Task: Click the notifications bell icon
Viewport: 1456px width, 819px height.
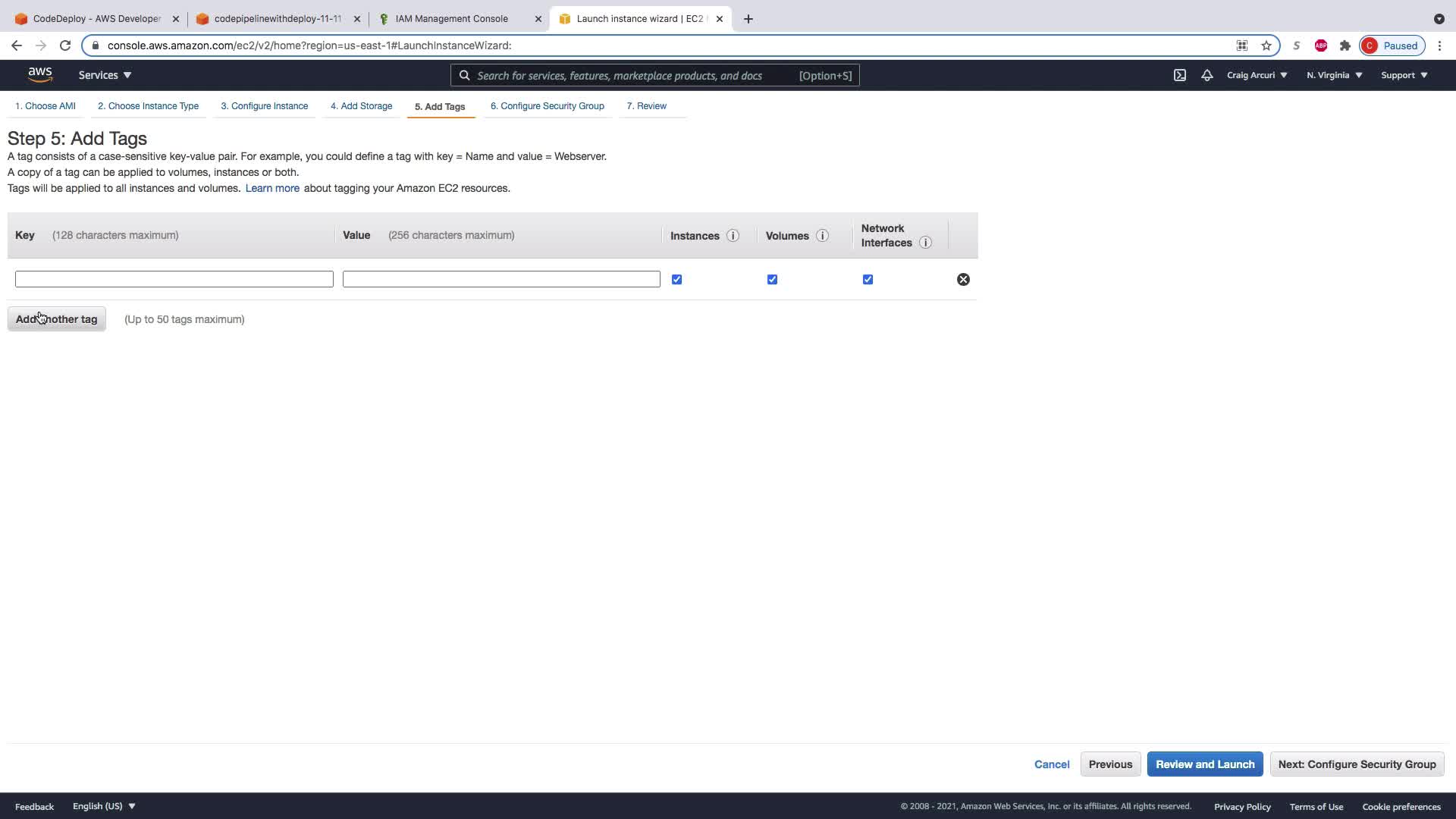Action: [1207, 75]
